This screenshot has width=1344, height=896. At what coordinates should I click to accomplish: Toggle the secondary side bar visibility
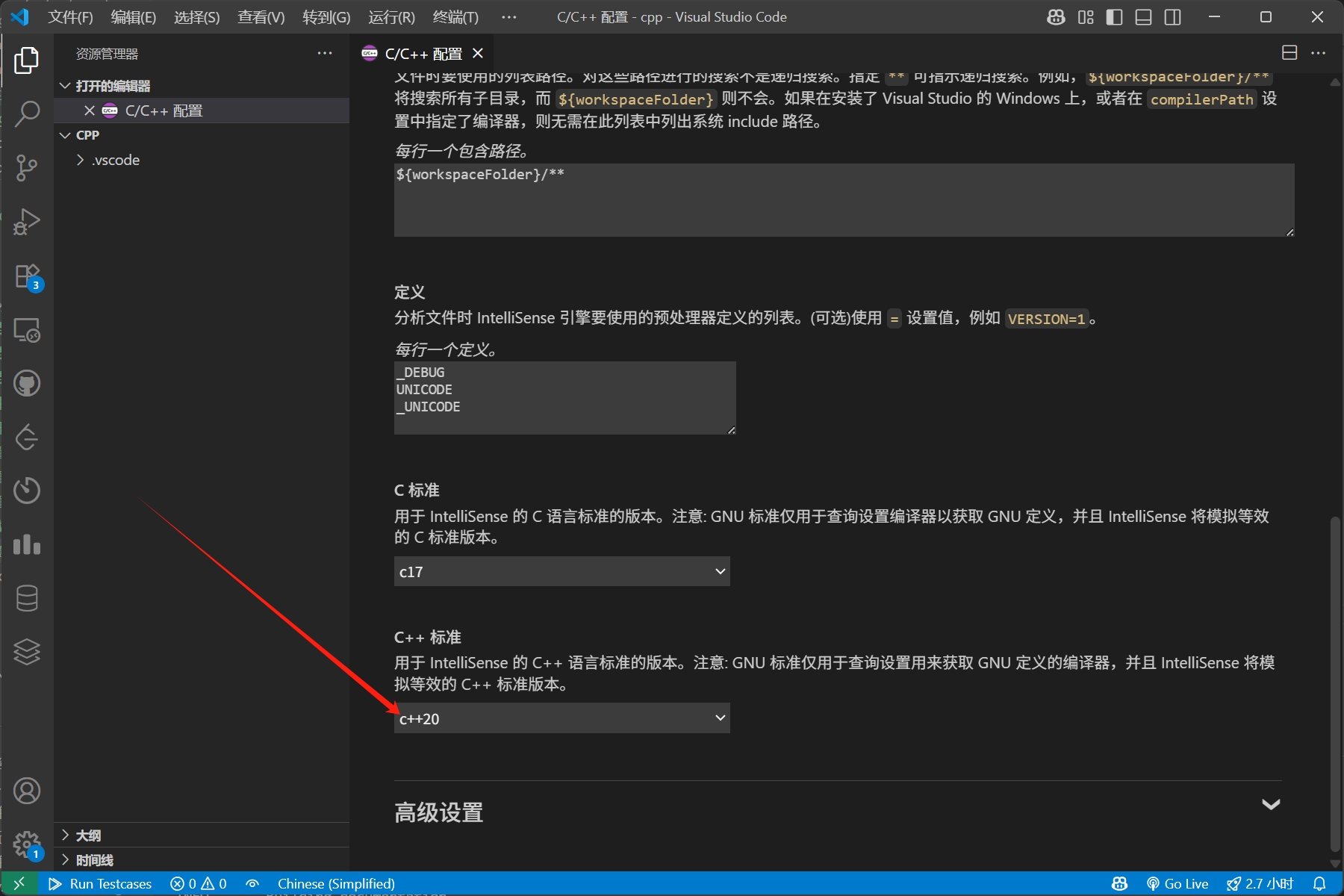(x=1172, y=16)
